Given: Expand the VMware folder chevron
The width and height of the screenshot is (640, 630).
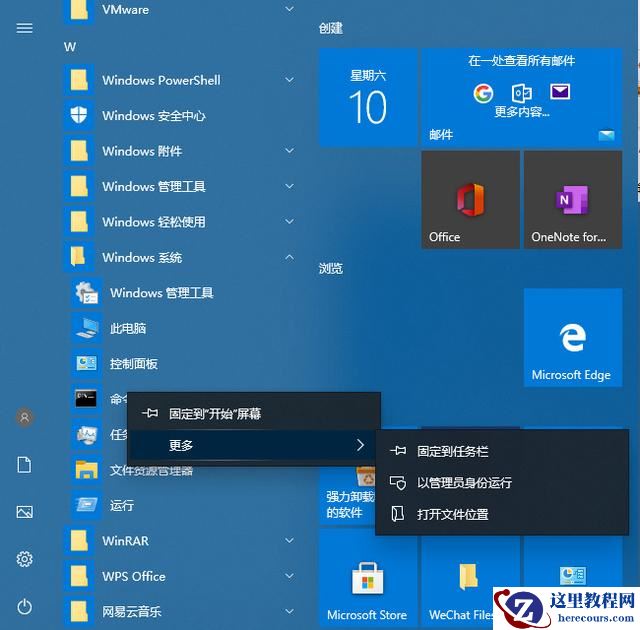Looking at the screenshot, I should 289,9.
